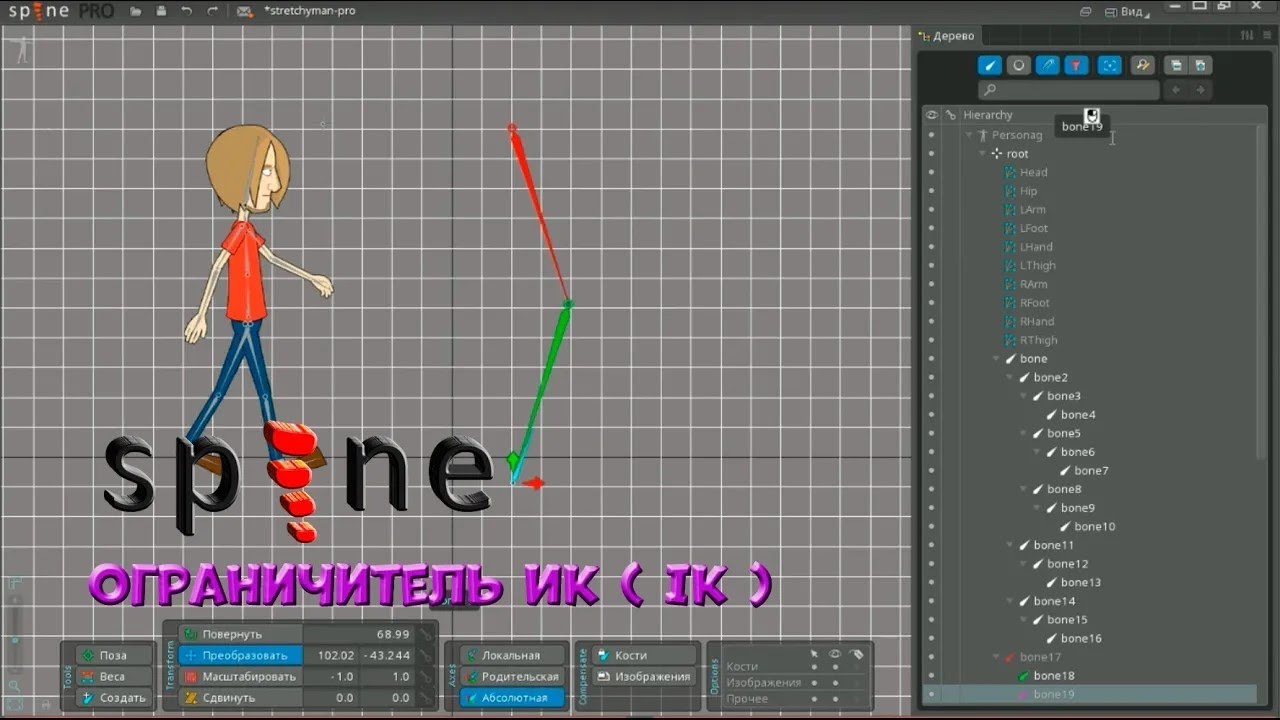1280x720 pixels.
Task: Select the Сдвинуть shear tool
Action: [x=241, y=697]
